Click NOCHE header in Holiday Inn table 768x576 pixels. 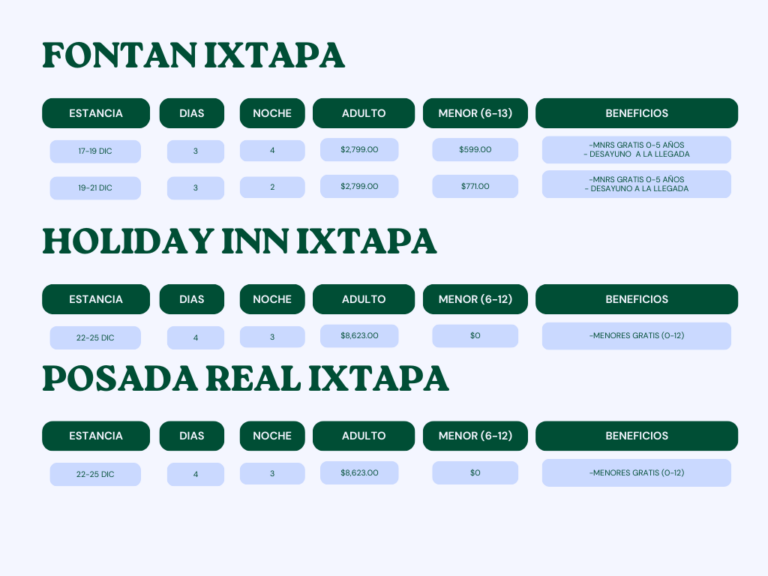272,299
